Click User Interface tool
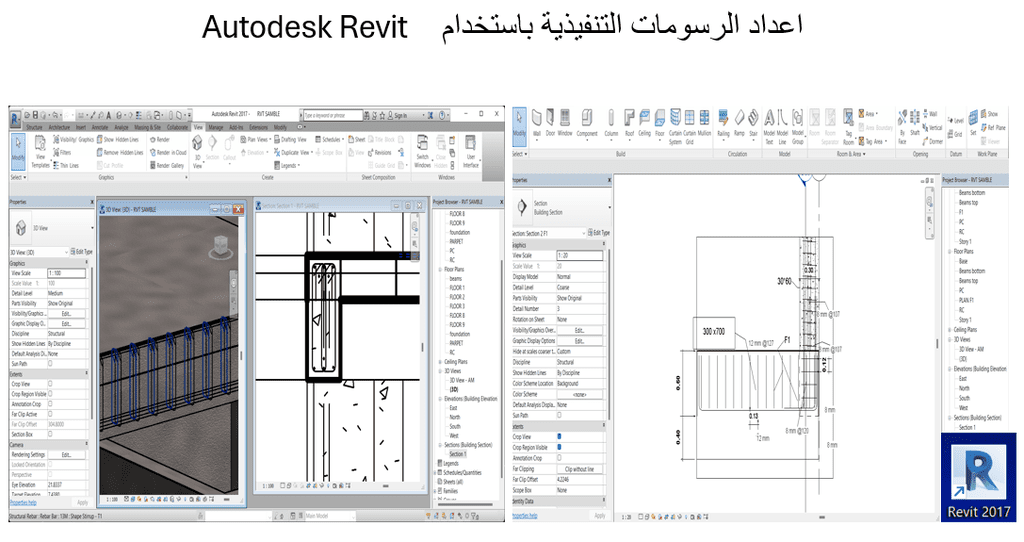Image resolution: width=1024 pixels, height=542 pixels. click(470, 151)
